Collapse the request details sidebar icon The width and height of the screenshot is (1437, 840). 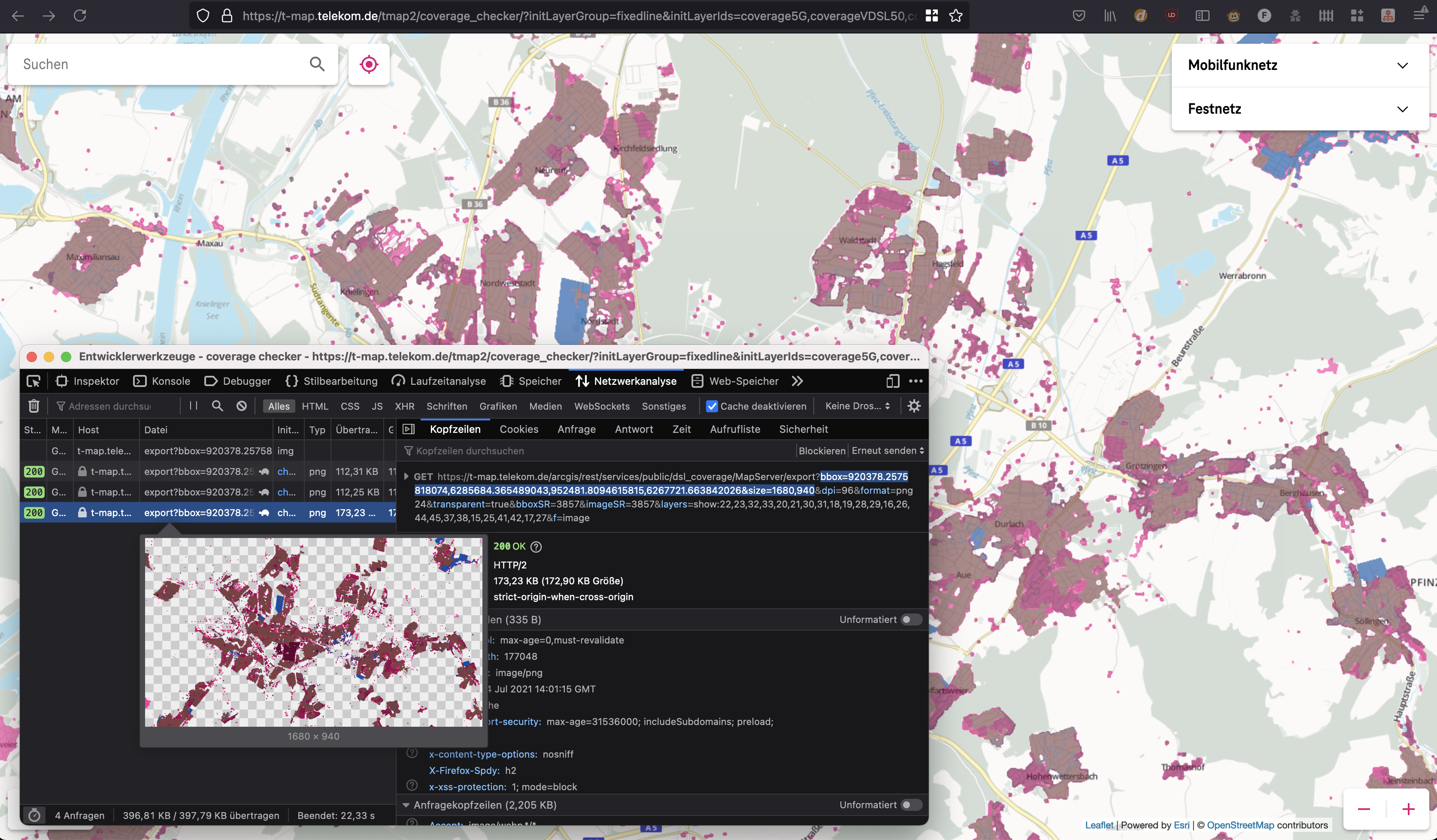tap(408, 429)
